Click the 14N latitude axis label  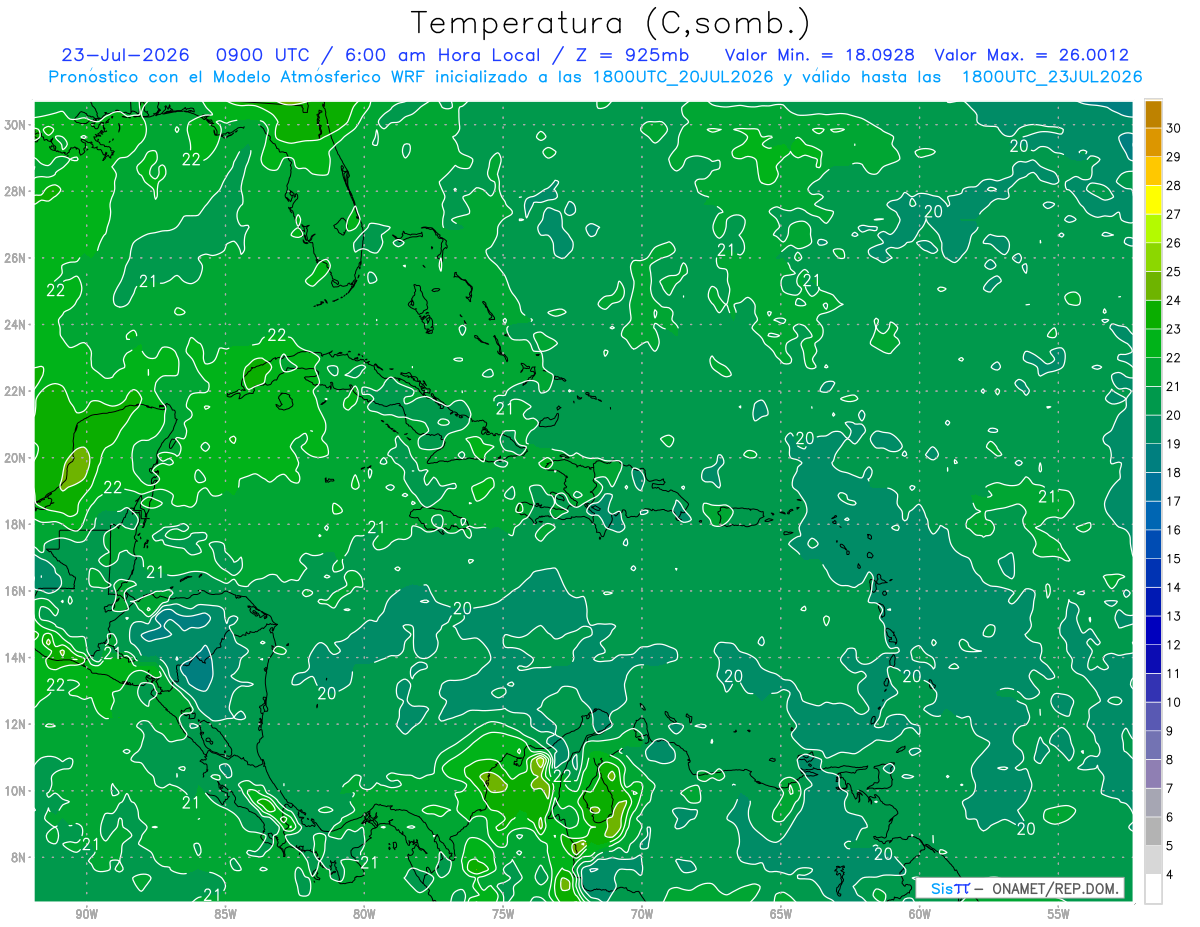tap(17, 658)
